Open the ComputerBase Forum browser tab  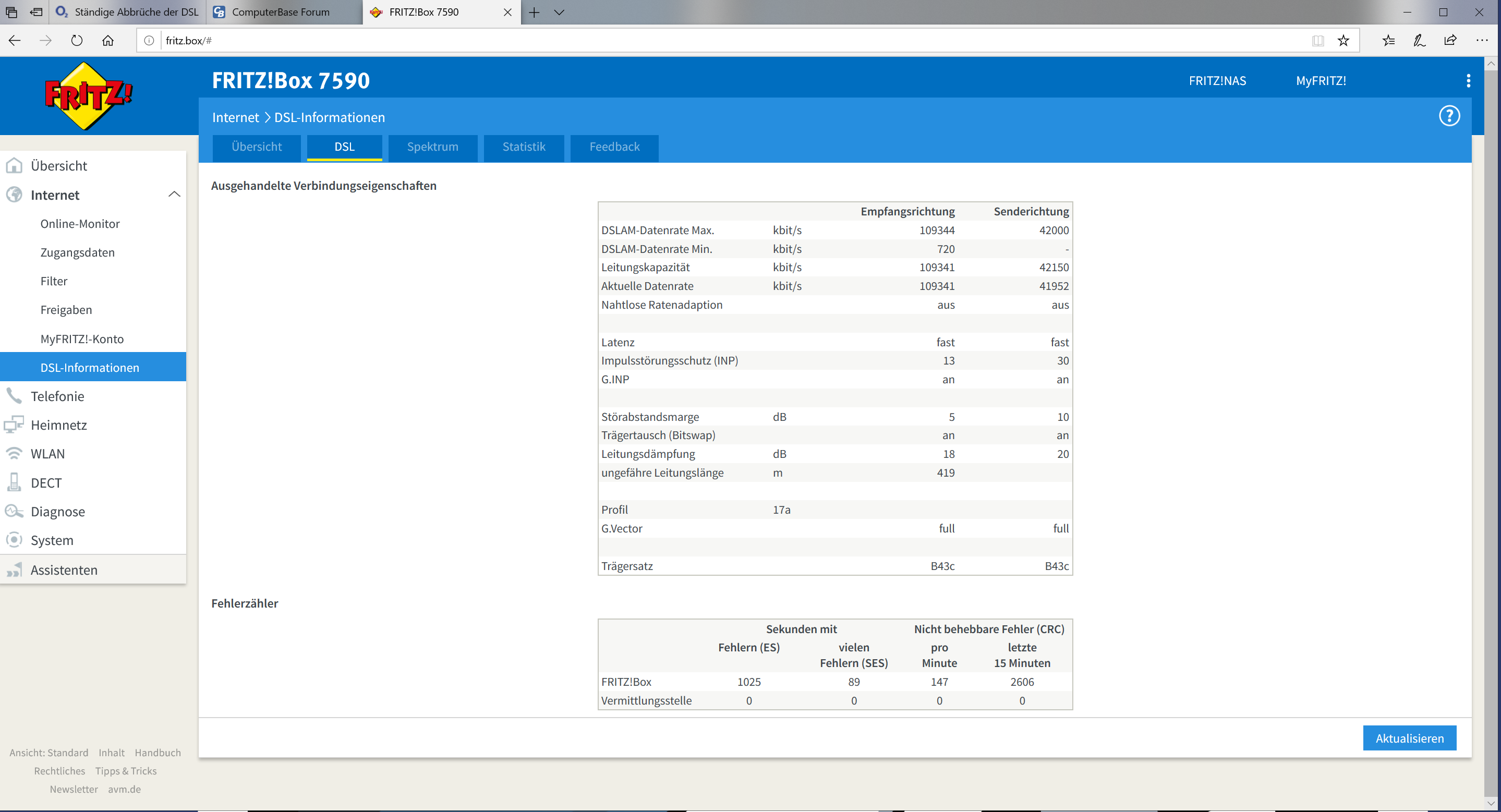tap(281, 12)
